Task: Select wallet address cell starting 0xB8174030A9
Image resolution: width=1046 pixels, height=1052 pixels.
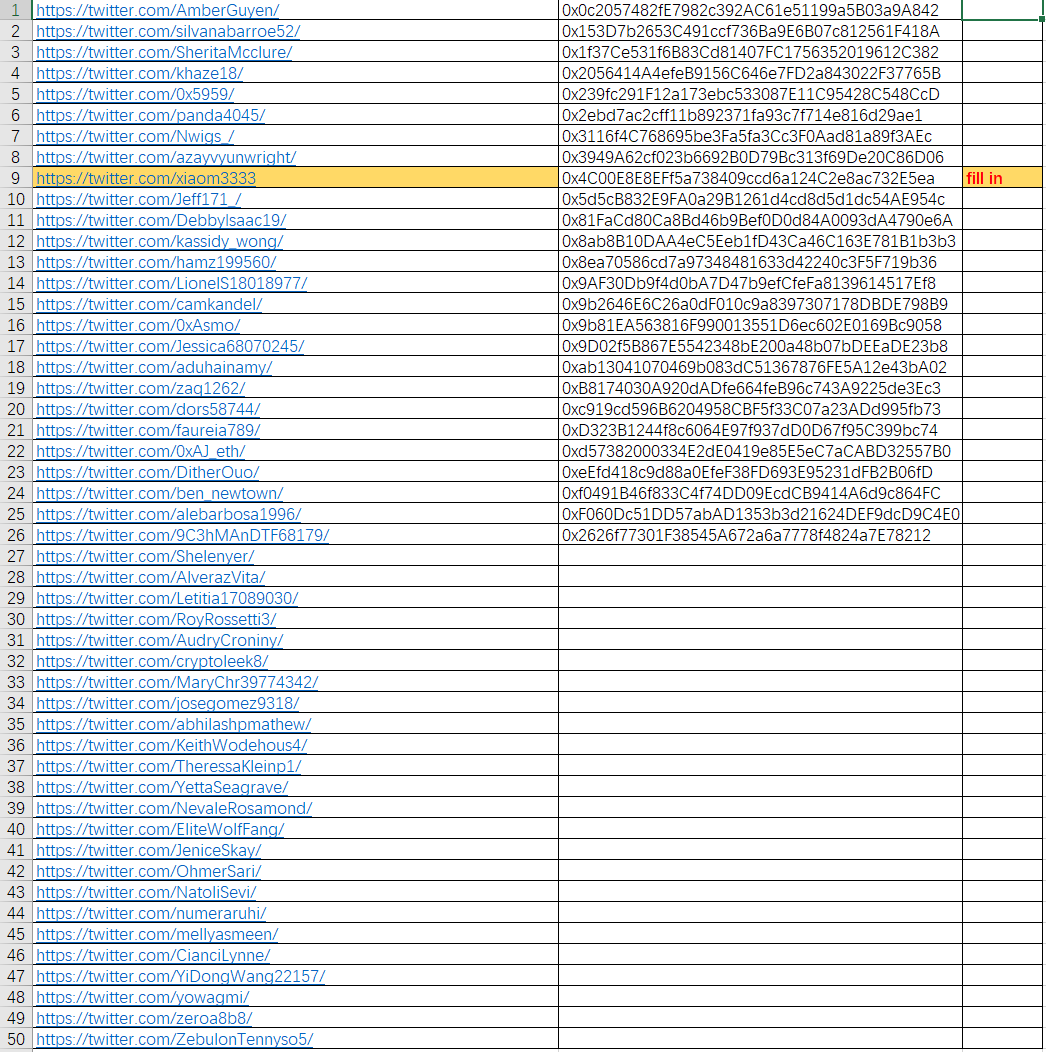Action: pyautogui.click(x=760, y=388)
